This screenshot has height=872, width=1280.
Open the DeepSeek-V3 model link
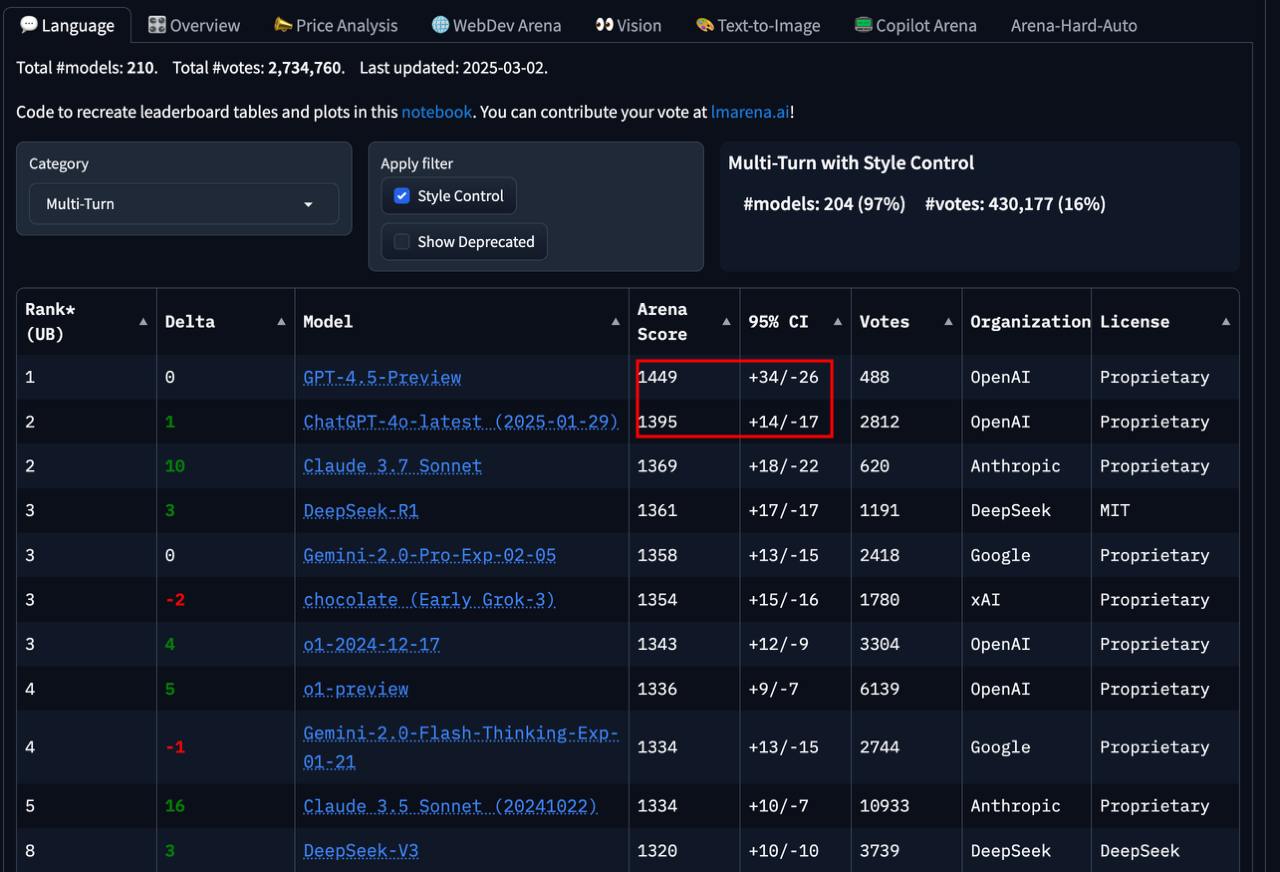pos(361,851)
